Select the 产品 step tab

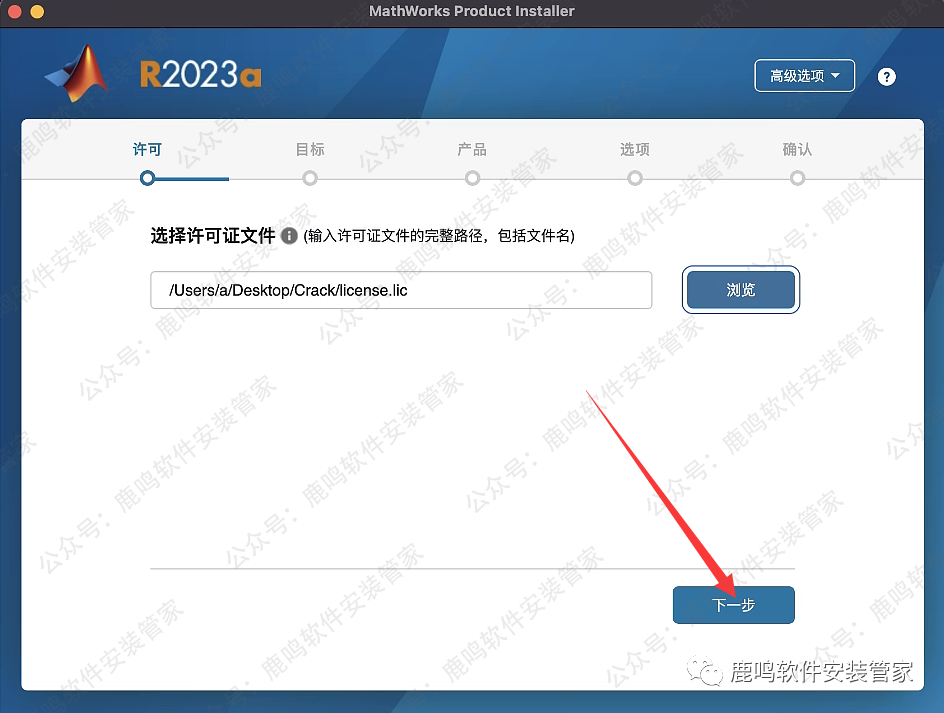pos(472,149)
